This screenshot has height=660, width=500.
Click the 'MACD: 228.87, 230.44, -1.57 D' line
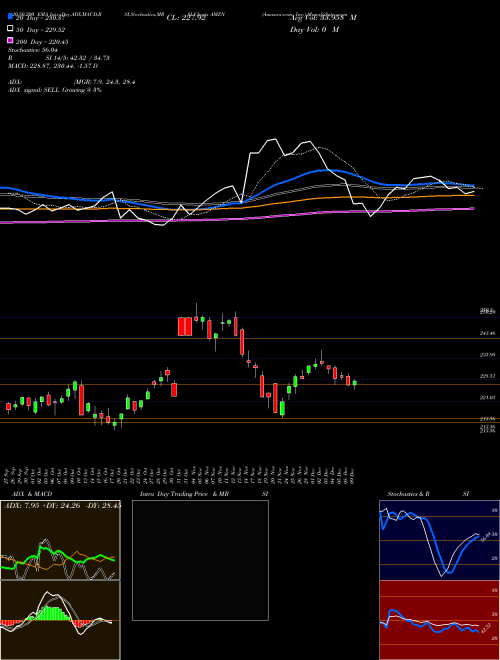(53, 66)
